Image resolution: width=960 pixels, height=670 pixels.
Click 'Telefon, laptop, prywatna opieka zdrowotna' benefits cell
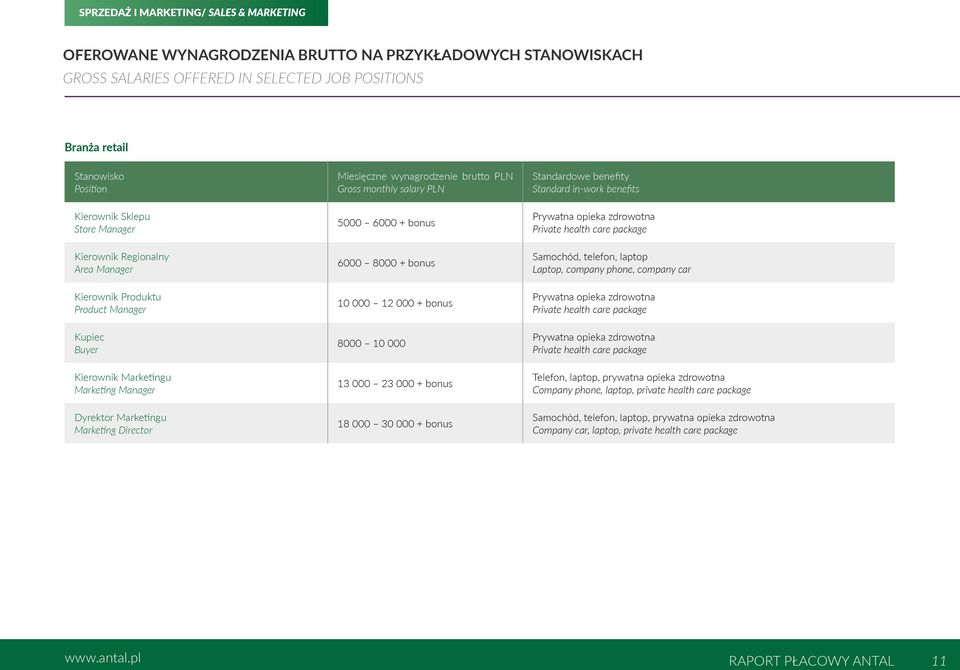pyautogui.click(x=709, y=383)
